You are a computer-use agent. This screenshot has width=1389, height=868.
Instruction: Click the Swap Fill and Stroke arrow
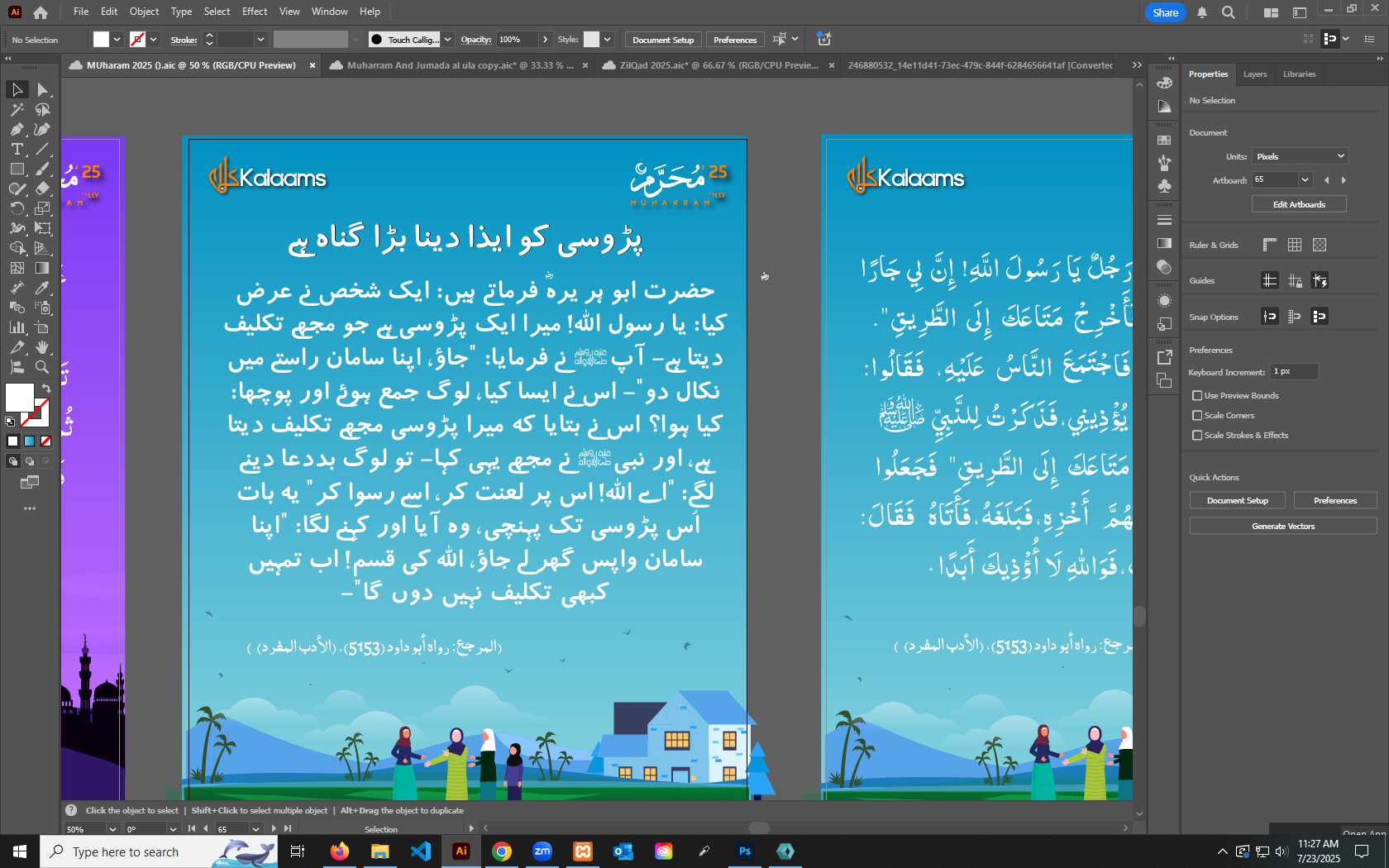[46, 388]
